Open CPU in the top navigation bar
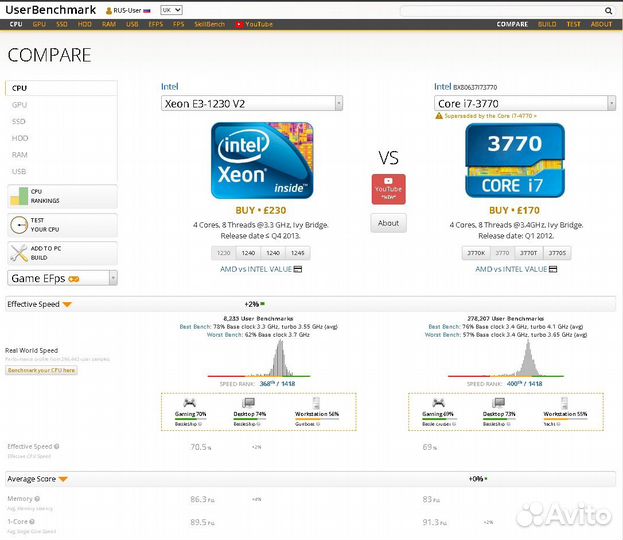This screenshot has width=623, height=540. (16, 24)
